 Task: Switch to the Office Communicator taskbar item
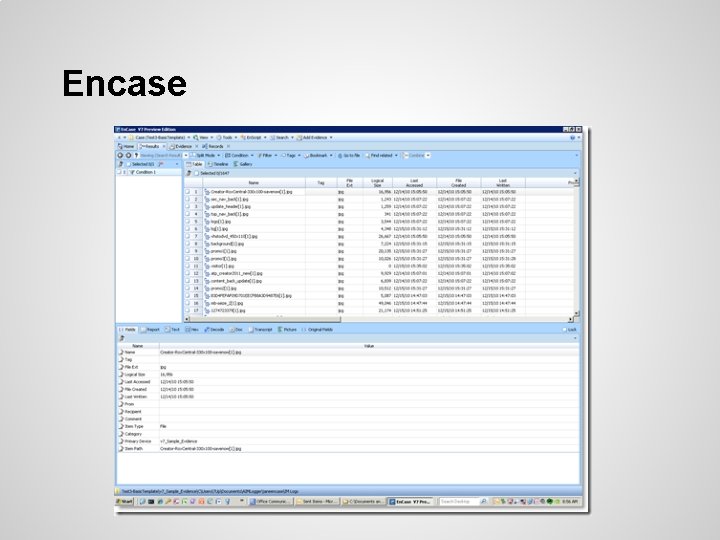click(270, 502)
